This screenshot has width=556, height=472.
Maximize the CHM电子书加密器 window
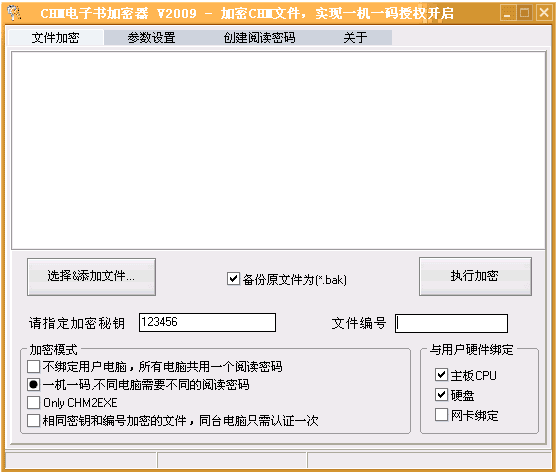525,13
